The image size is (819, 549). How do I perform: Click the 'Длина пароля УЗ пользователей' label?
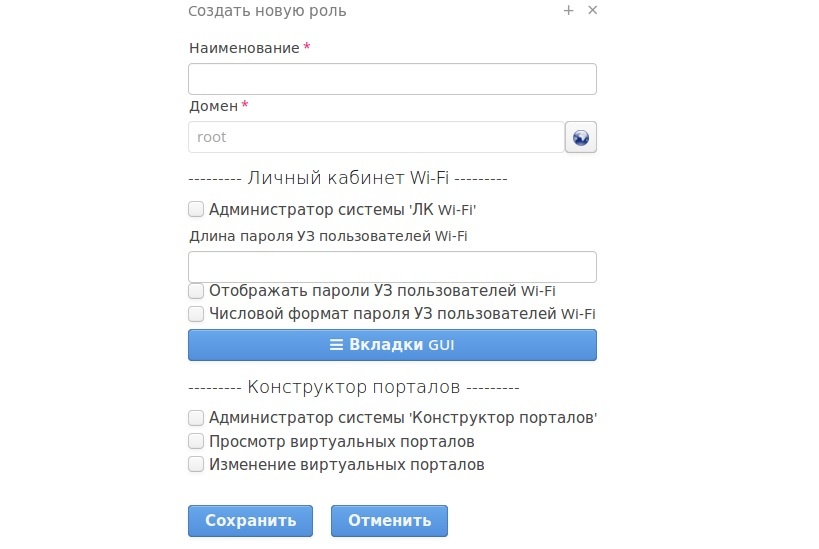(328, 237)
